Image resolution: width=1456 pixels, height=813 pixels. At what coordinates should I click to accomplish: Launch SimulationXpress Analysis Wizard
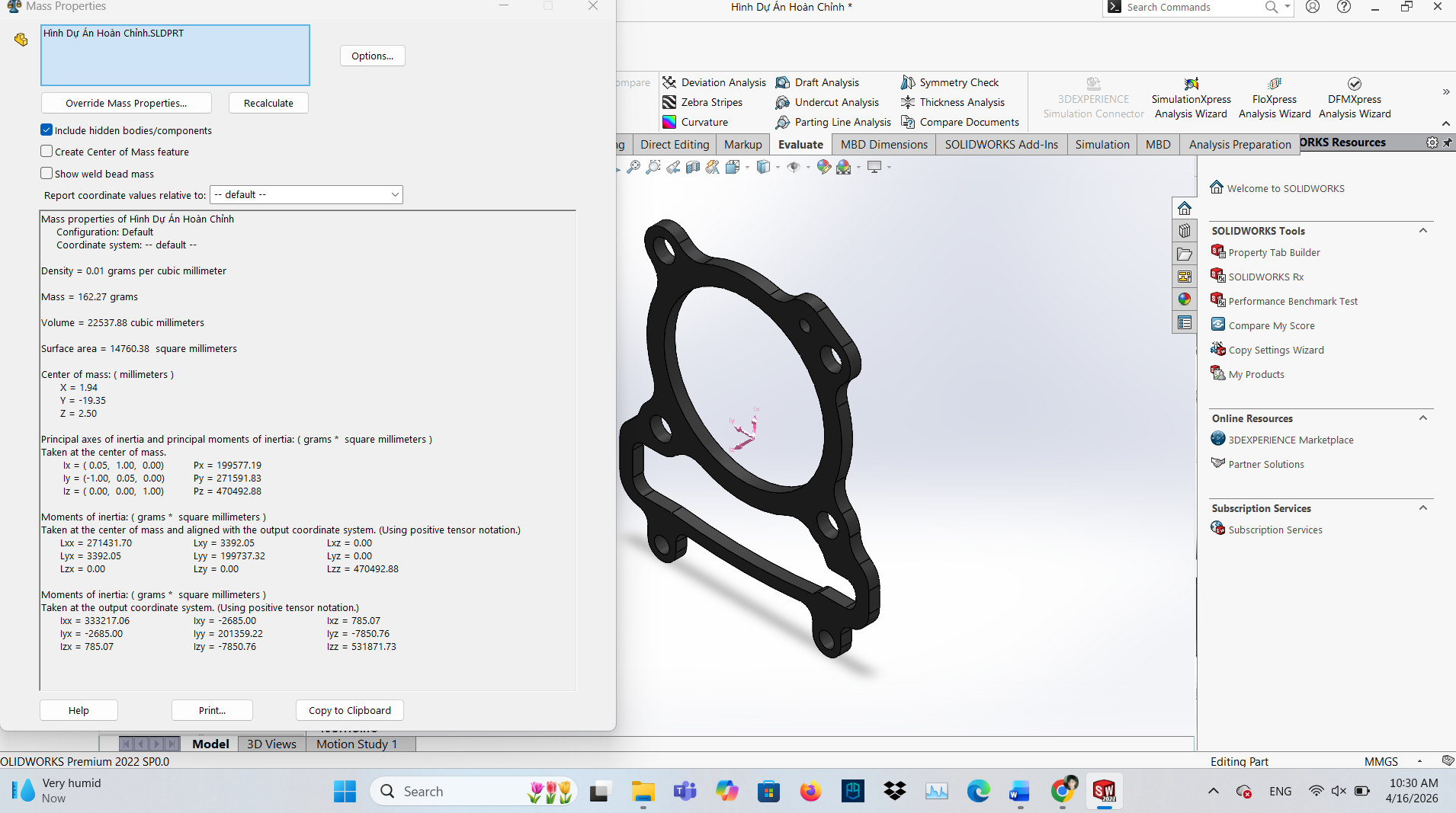pyautogui.click(x=1191, y=98)
